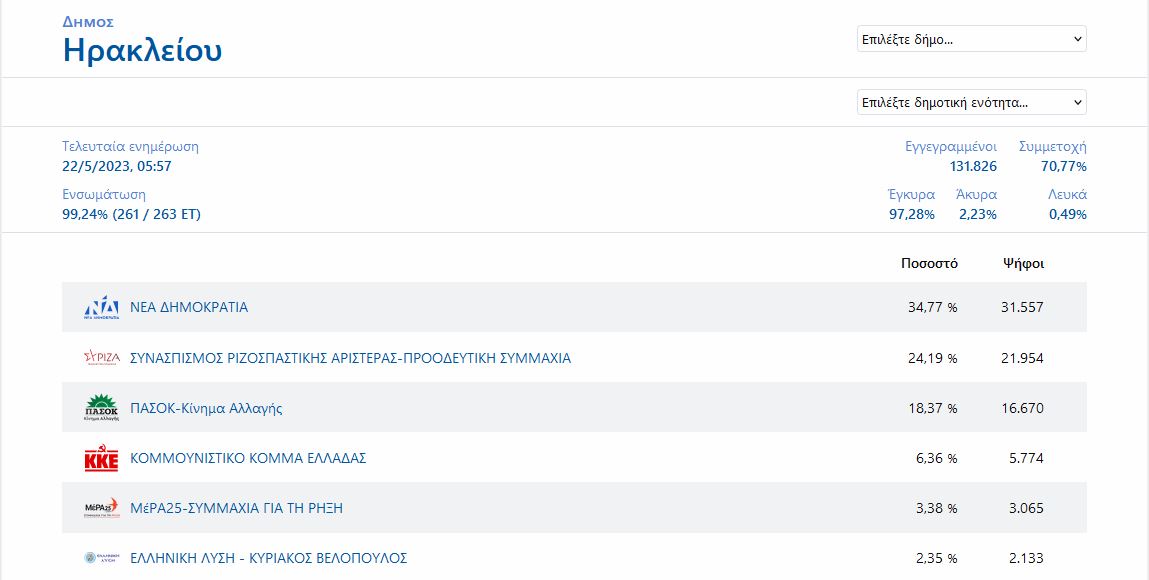Image resolution: width=1149 pixels, height=580 pixels.
Task: Click the Ελληνική Λύση party logo
Action: point(102,558)
